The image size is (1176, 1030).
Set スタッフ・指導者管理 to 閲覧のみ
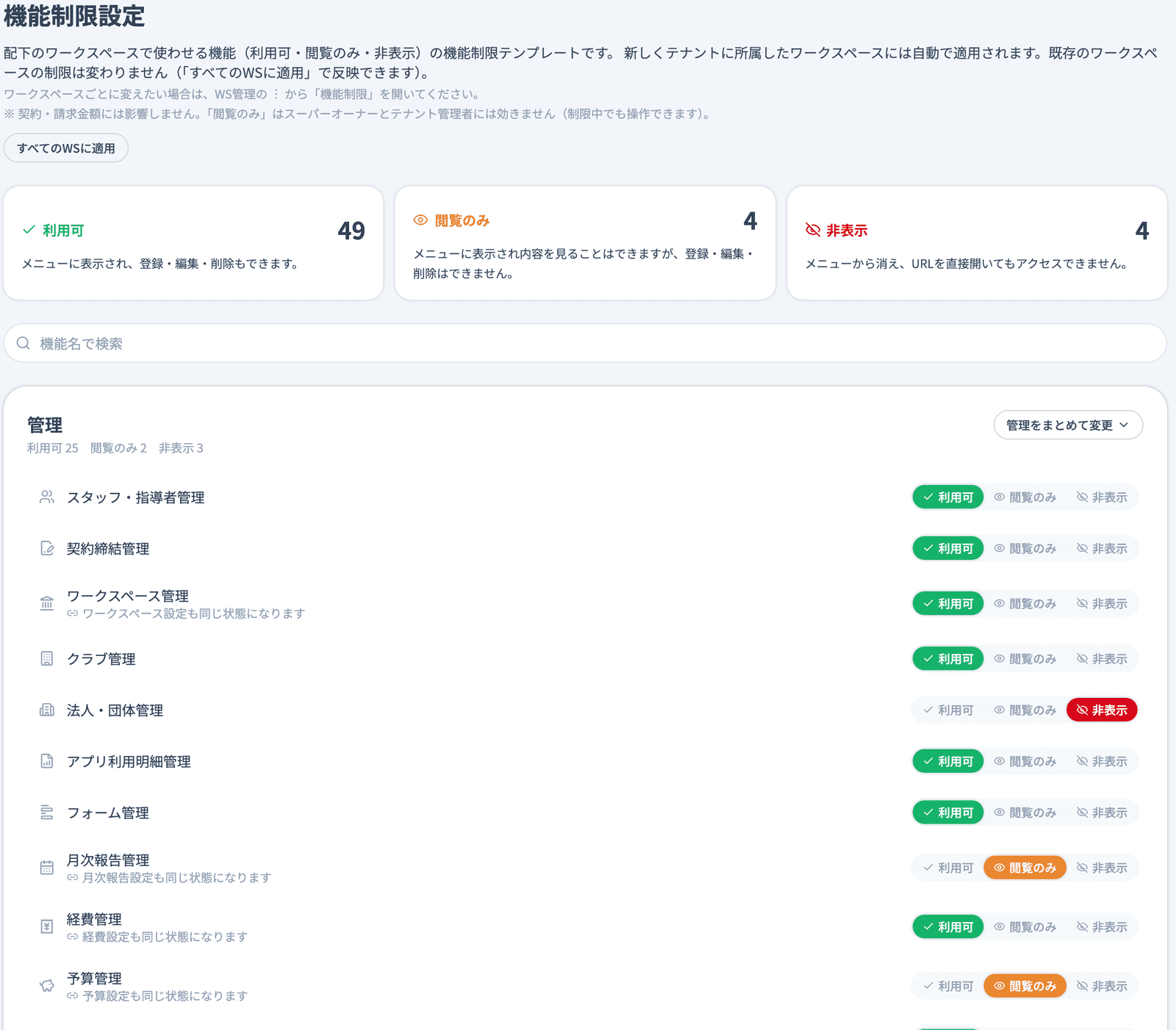(1025, 497)
